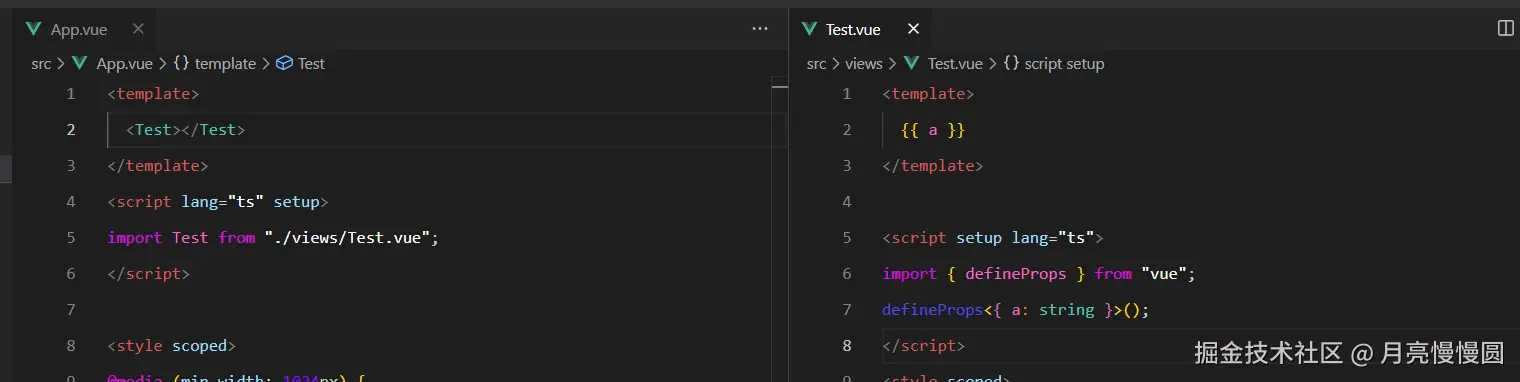
Task: Open 'template' breadcrumb in App.vue editor
Action: (225, 63)
